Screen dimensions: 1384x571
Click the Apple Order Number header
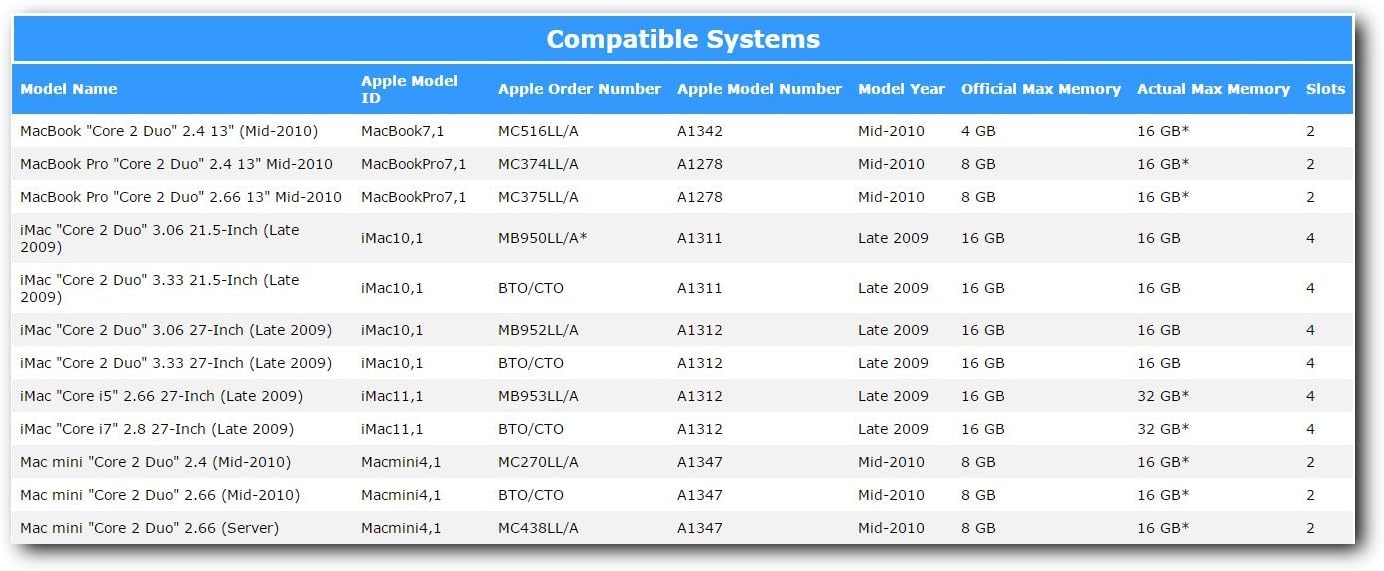[579, 89]
